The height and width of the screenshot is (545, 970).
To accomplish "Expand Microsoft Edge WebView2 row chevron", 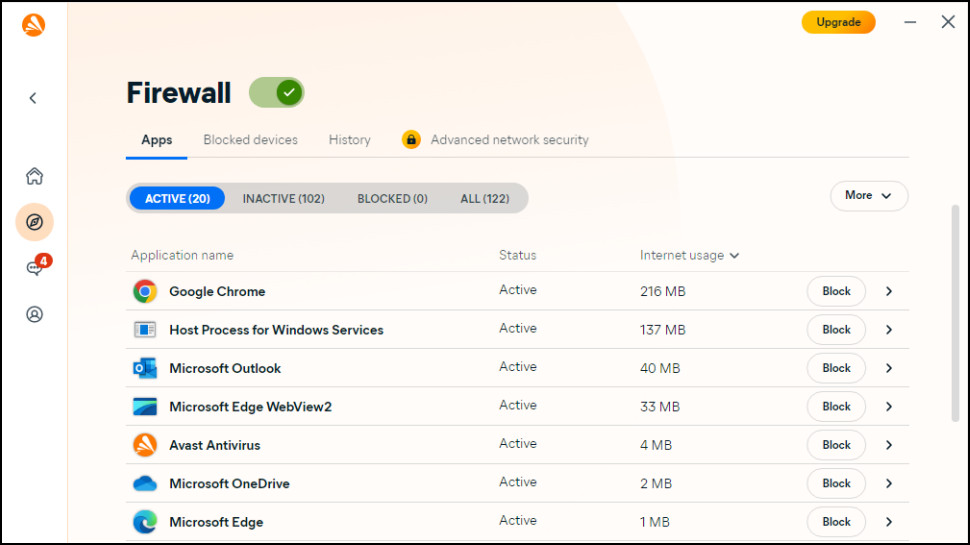I will pyautogui.click(x=889, y=406).
